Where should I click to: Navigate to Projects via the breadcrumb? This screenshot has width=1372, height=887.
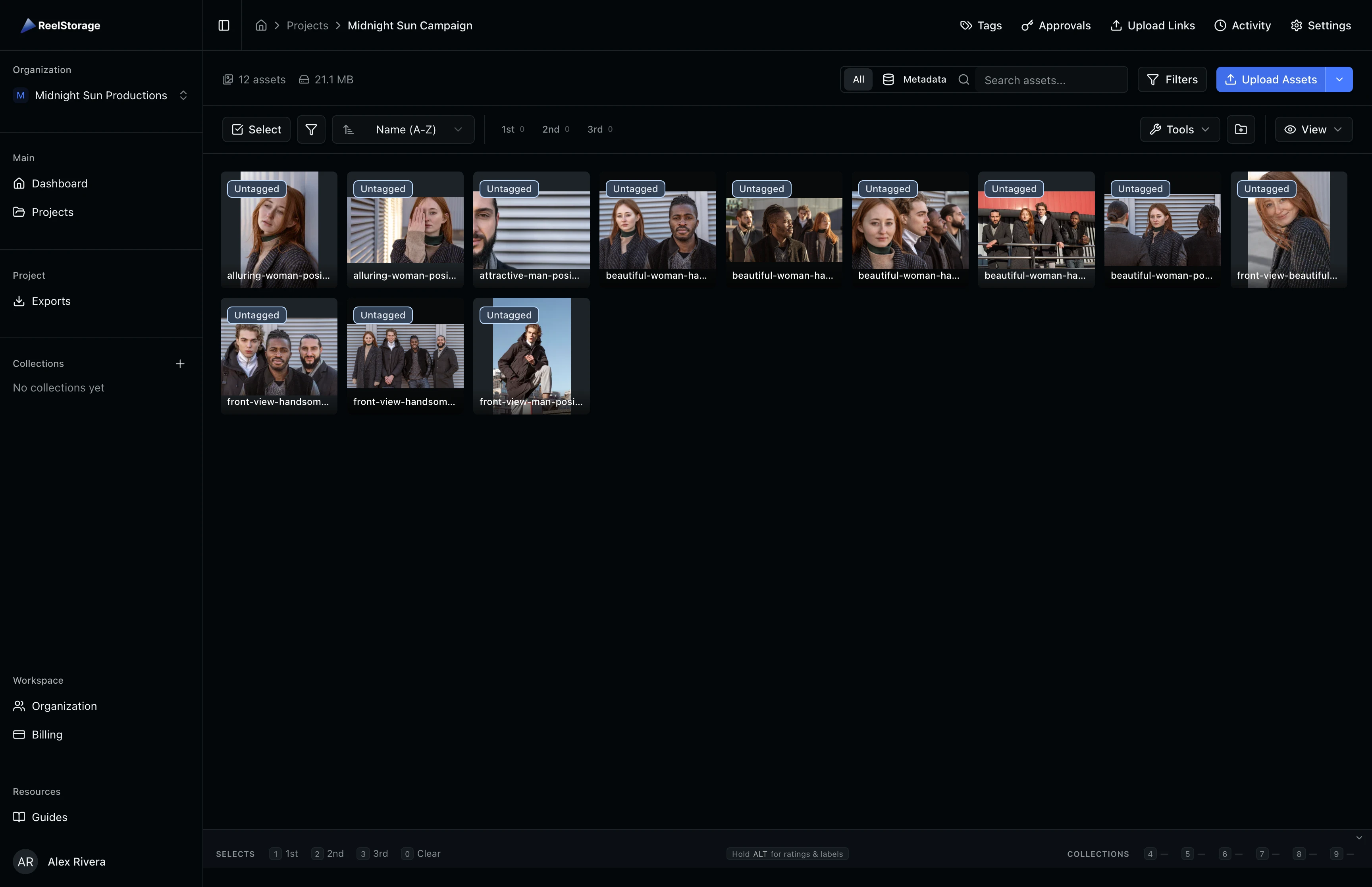(x=307, y=25)
